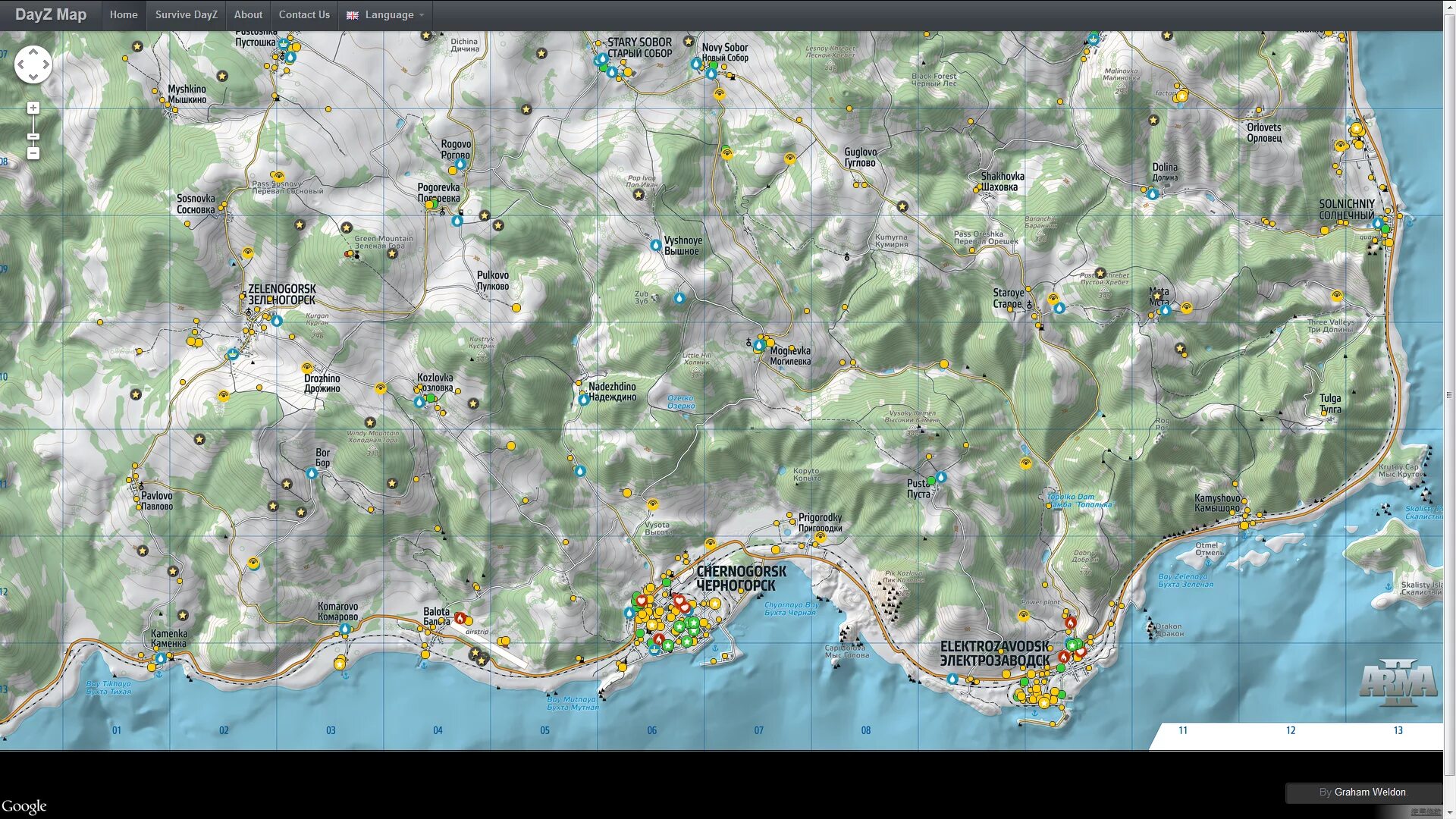
Task: Pan the map down with the arrow
Action: pyautogui.click(x=33, y=77)
